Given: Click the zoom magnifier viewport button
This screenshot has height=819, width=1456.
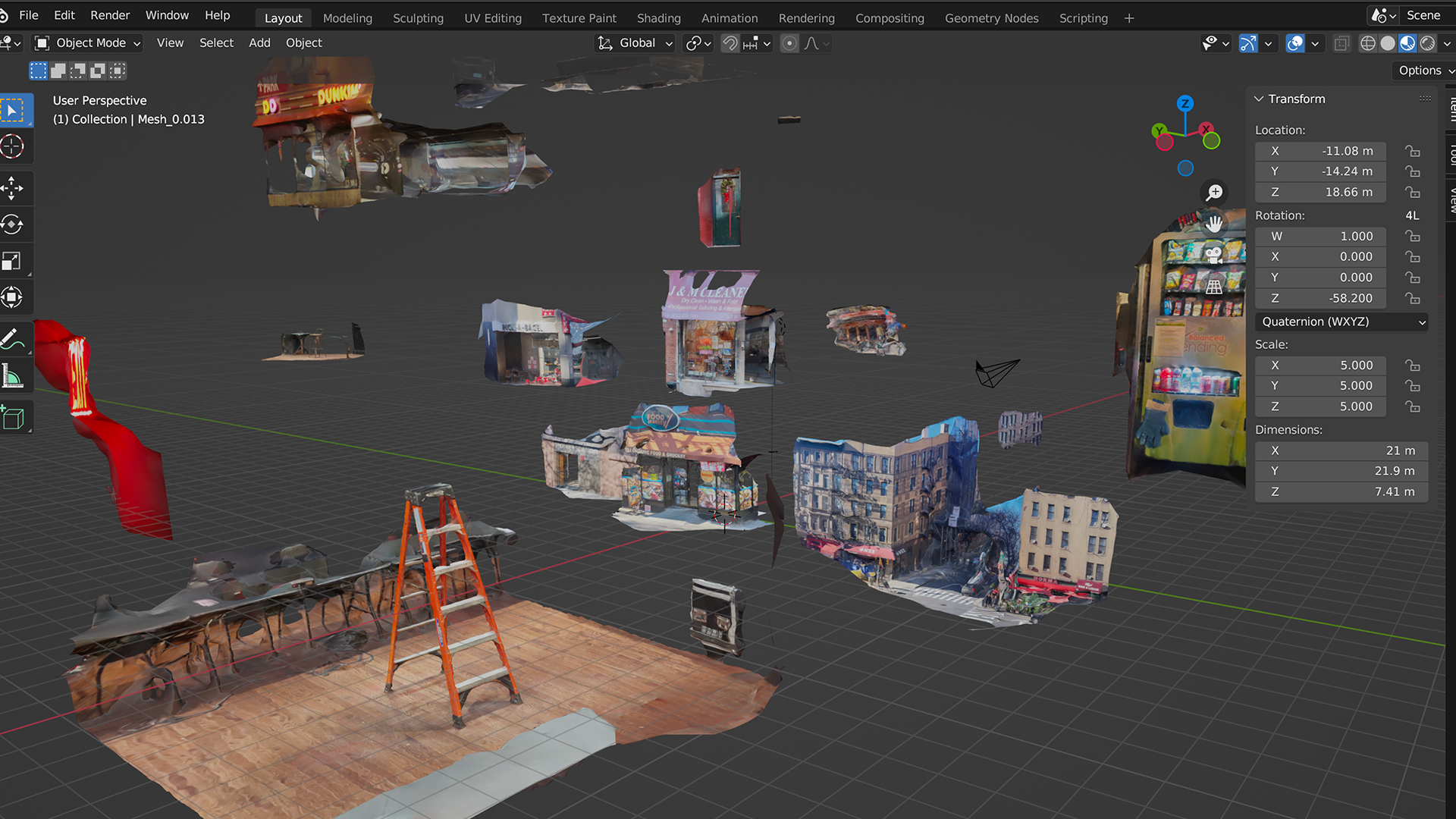Looking at the screenshot, I should click(1214, 193).
